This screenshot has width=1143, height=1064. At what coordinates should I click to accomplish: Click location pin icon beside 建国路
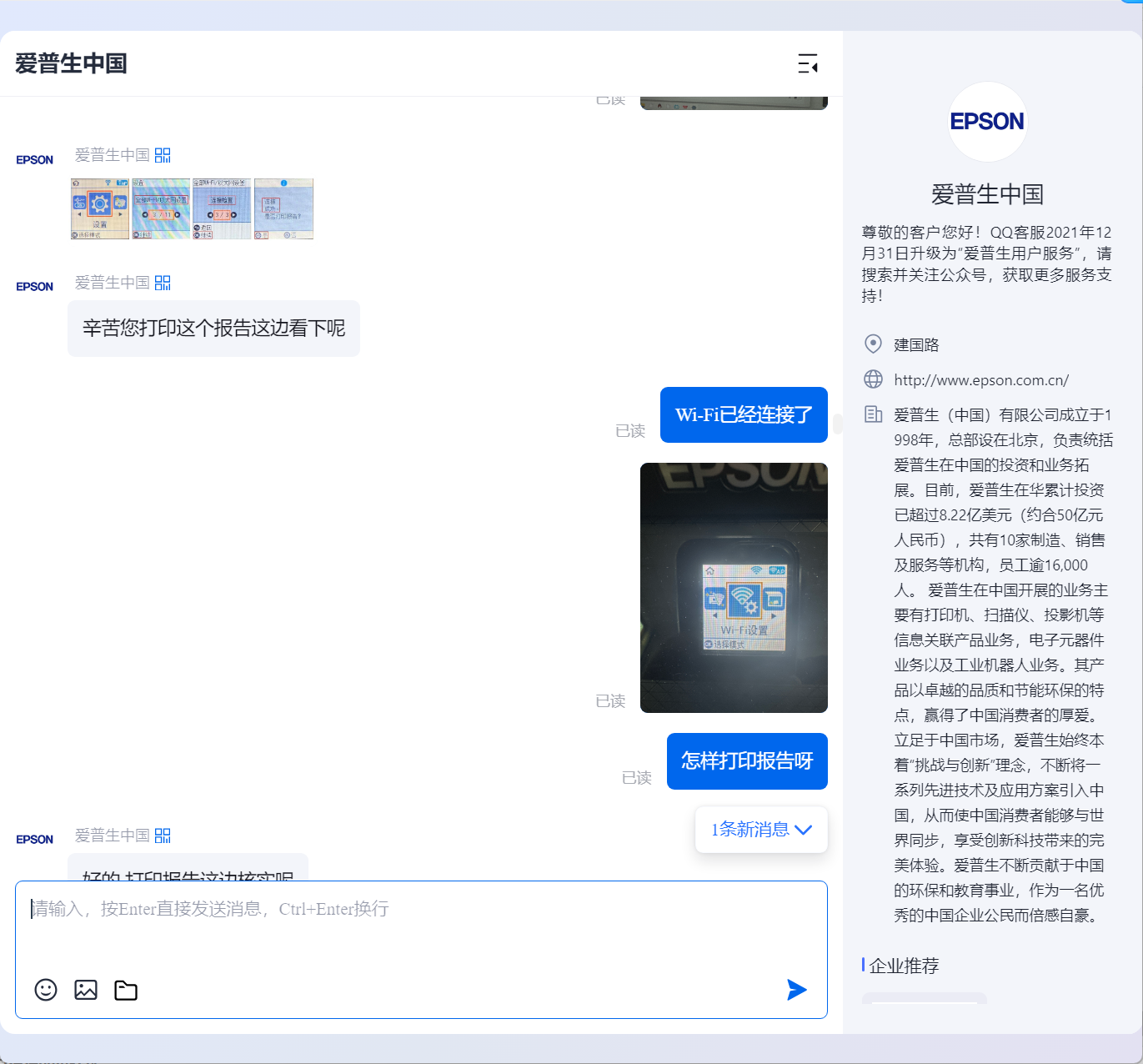tap(873, 344)
